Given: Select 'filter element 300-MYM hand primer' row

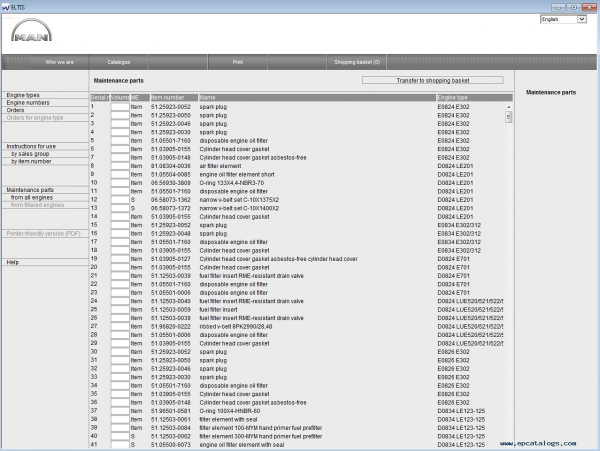Looking at the screenshot, I should coord(261,436).
